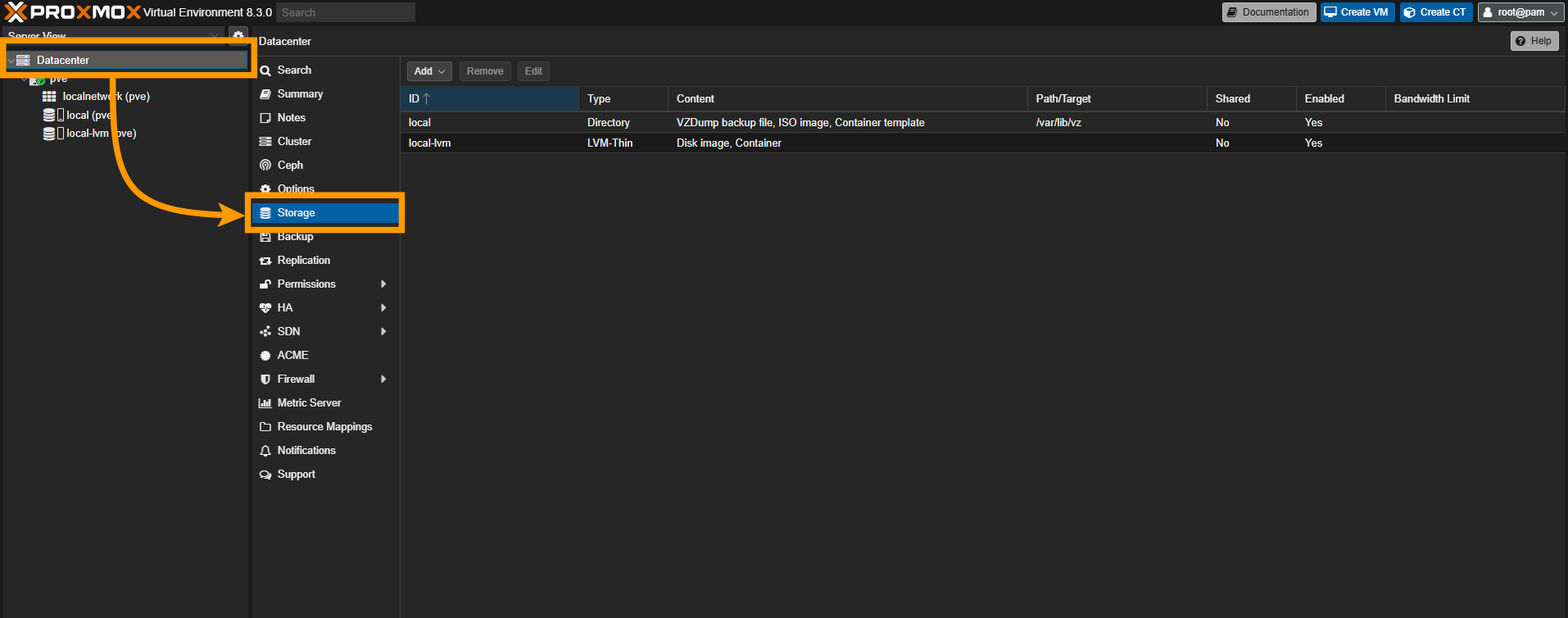This screenshot has width=1568, height=618.
Task: Click the Documentation button
Action: pos(1269,12)
